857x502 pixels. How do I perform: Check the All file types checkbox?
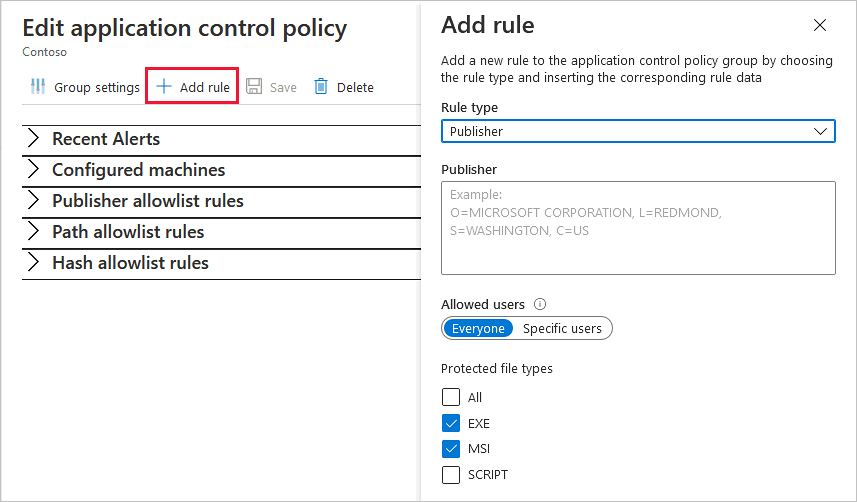451,397
